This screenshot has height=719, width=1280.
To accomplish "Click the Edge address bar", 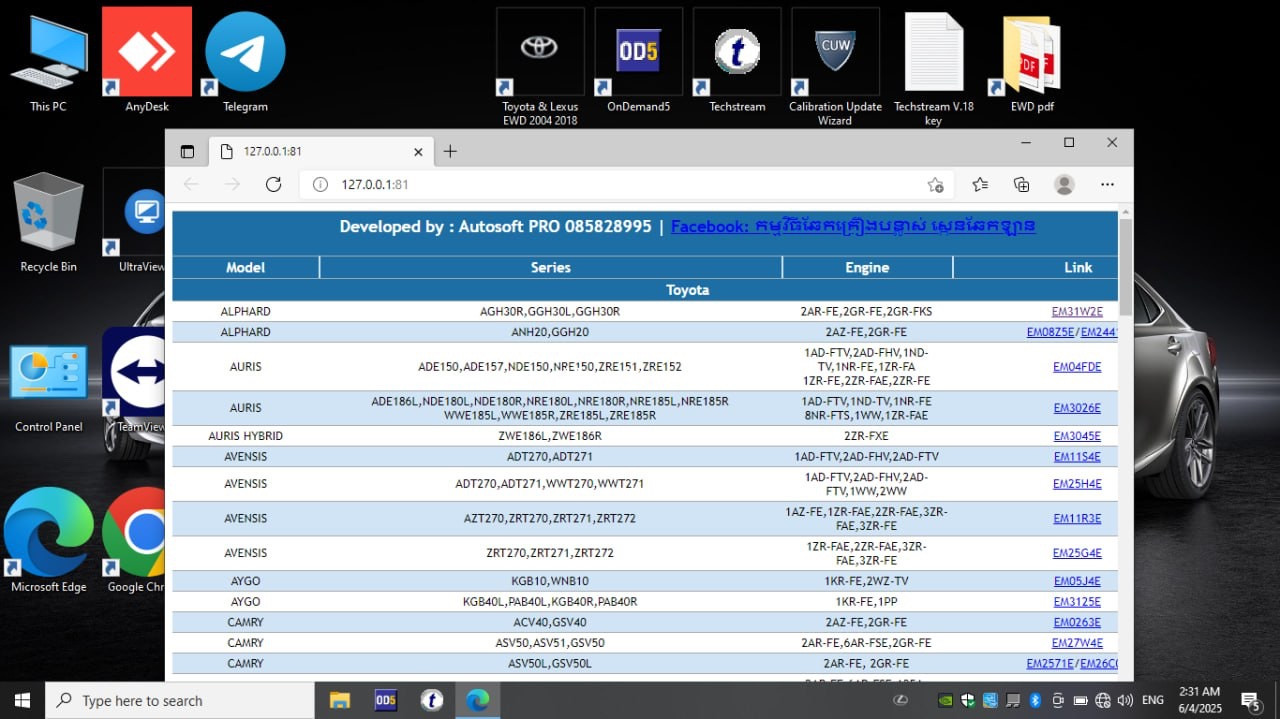I will [x=625, y=184].
